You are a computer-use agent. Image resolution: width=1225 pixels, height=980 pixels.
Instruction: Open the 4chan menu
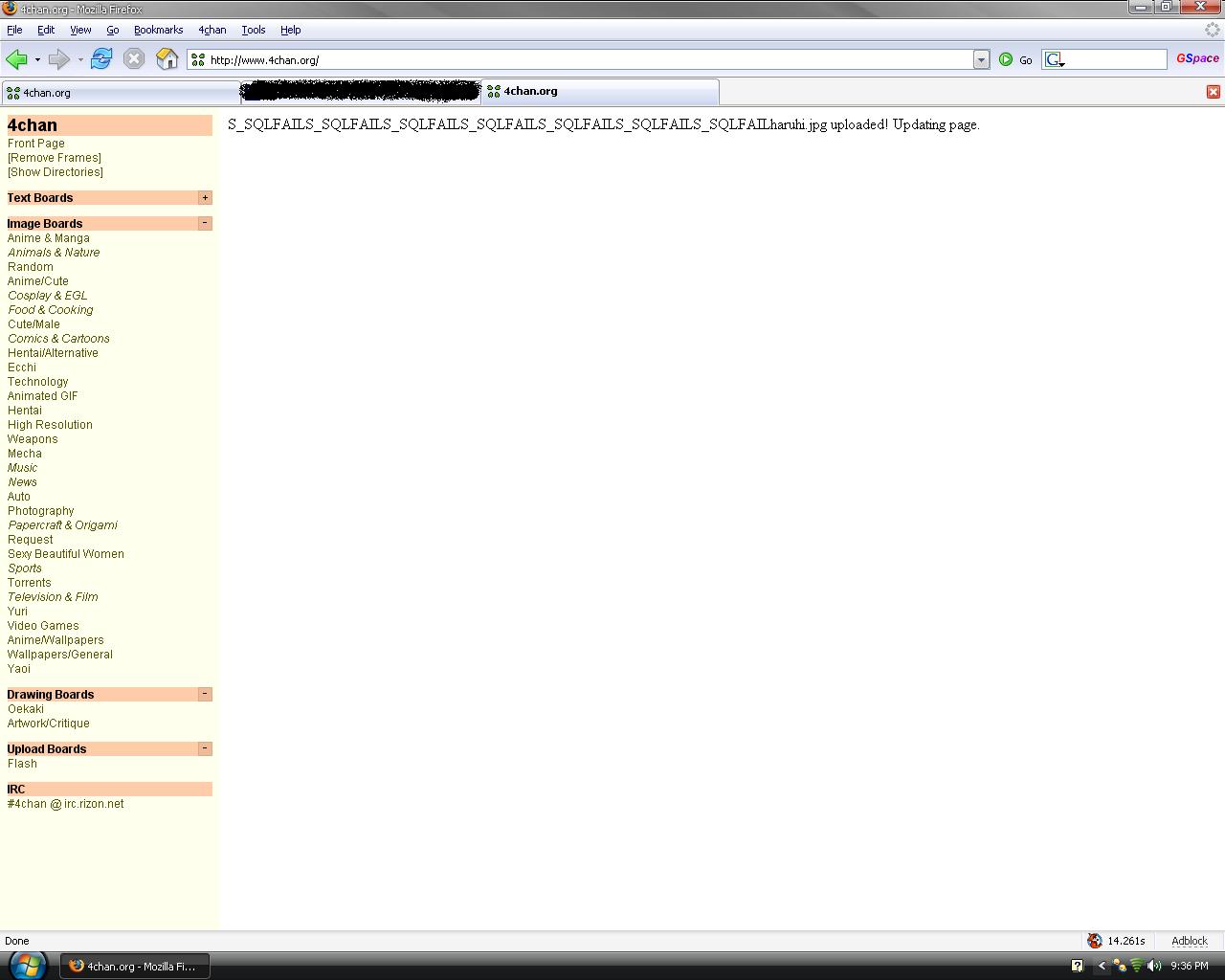coord(212,30)
